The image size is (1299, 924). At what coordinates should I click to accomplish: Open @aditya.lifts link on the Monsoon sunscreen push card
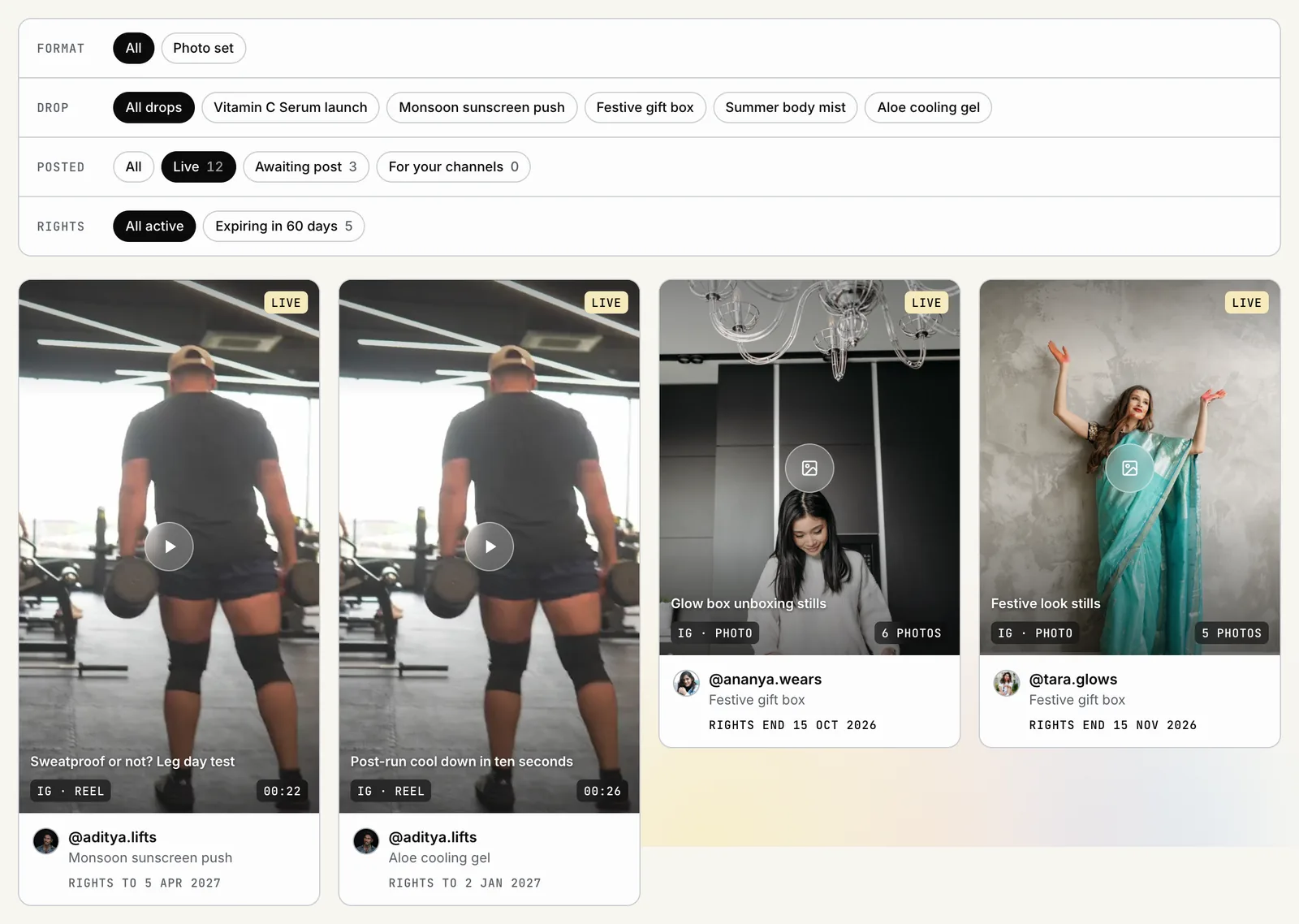click(112, 837)
